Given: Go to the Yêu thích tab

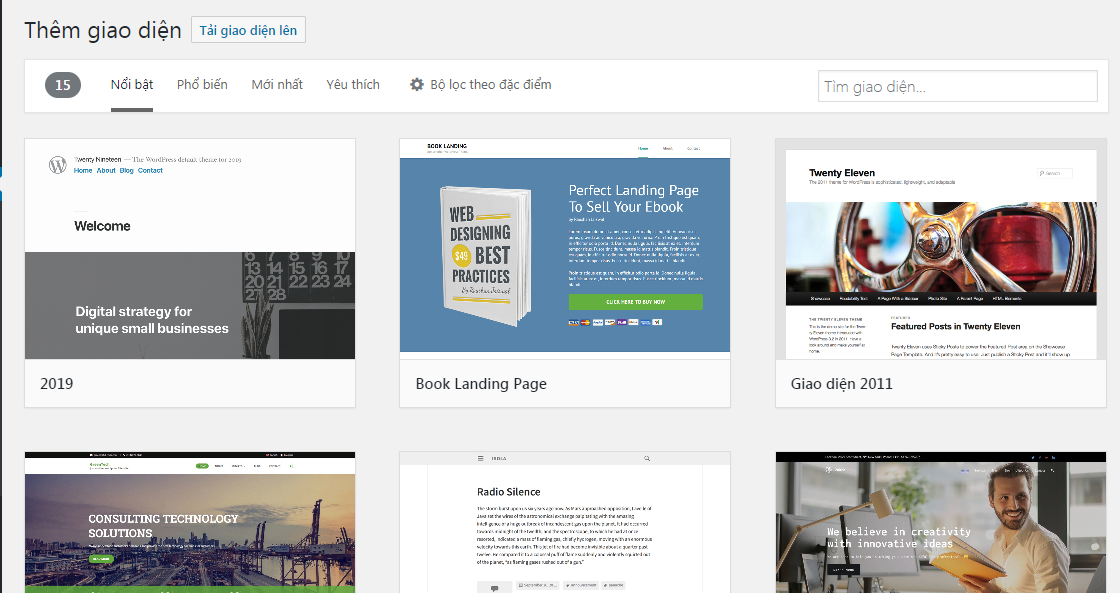Looking at the screenshot, I should [353, 84].
